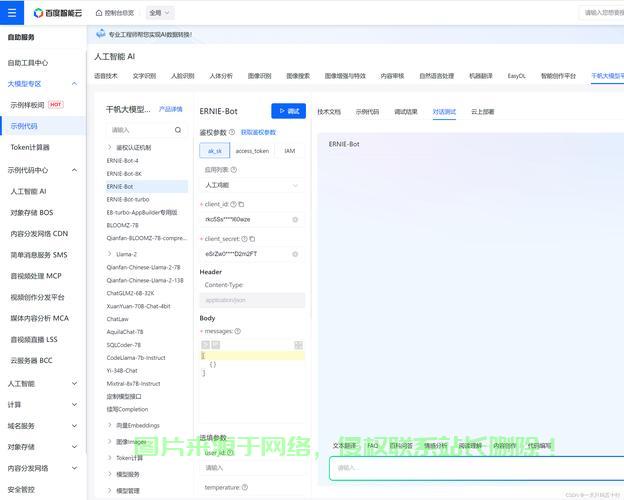This screenshot has height=500, width=624.
Task: Open the 全局 region dropdown
Action: coord(160,13)
